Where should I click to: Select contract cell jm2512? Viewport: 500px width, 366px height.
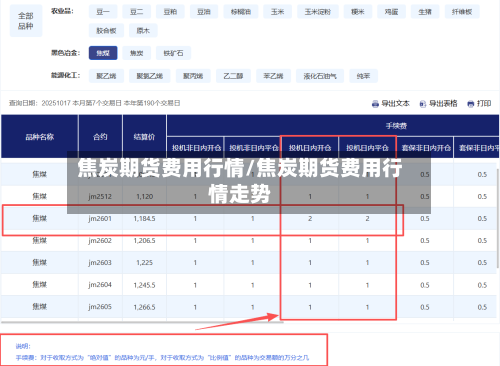point(100,197)
